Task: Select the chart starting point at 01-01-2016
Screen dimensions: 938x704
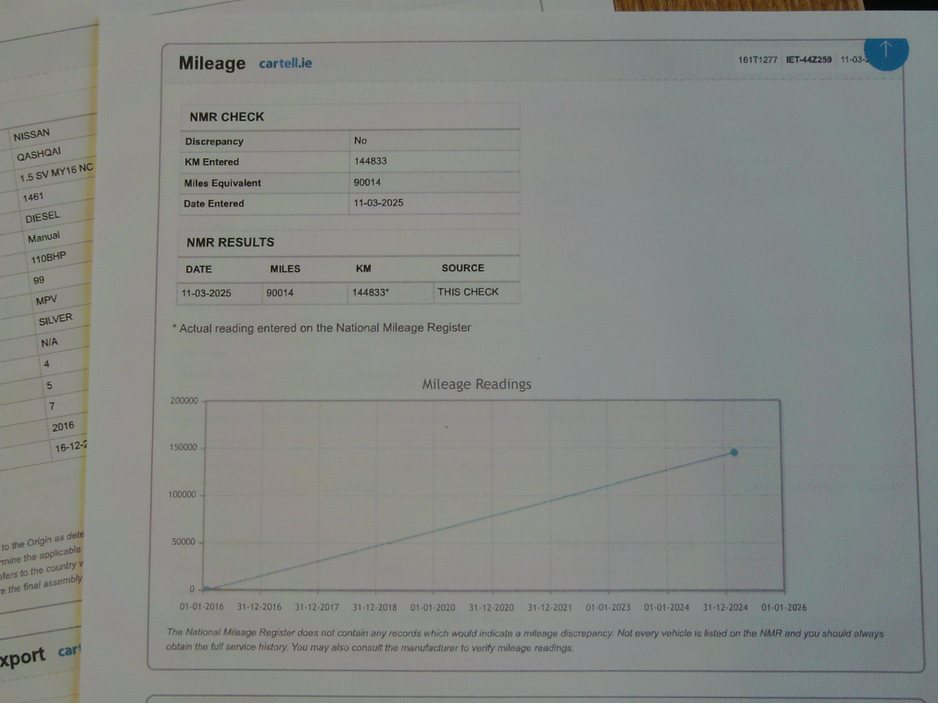Action: [207, 589]
